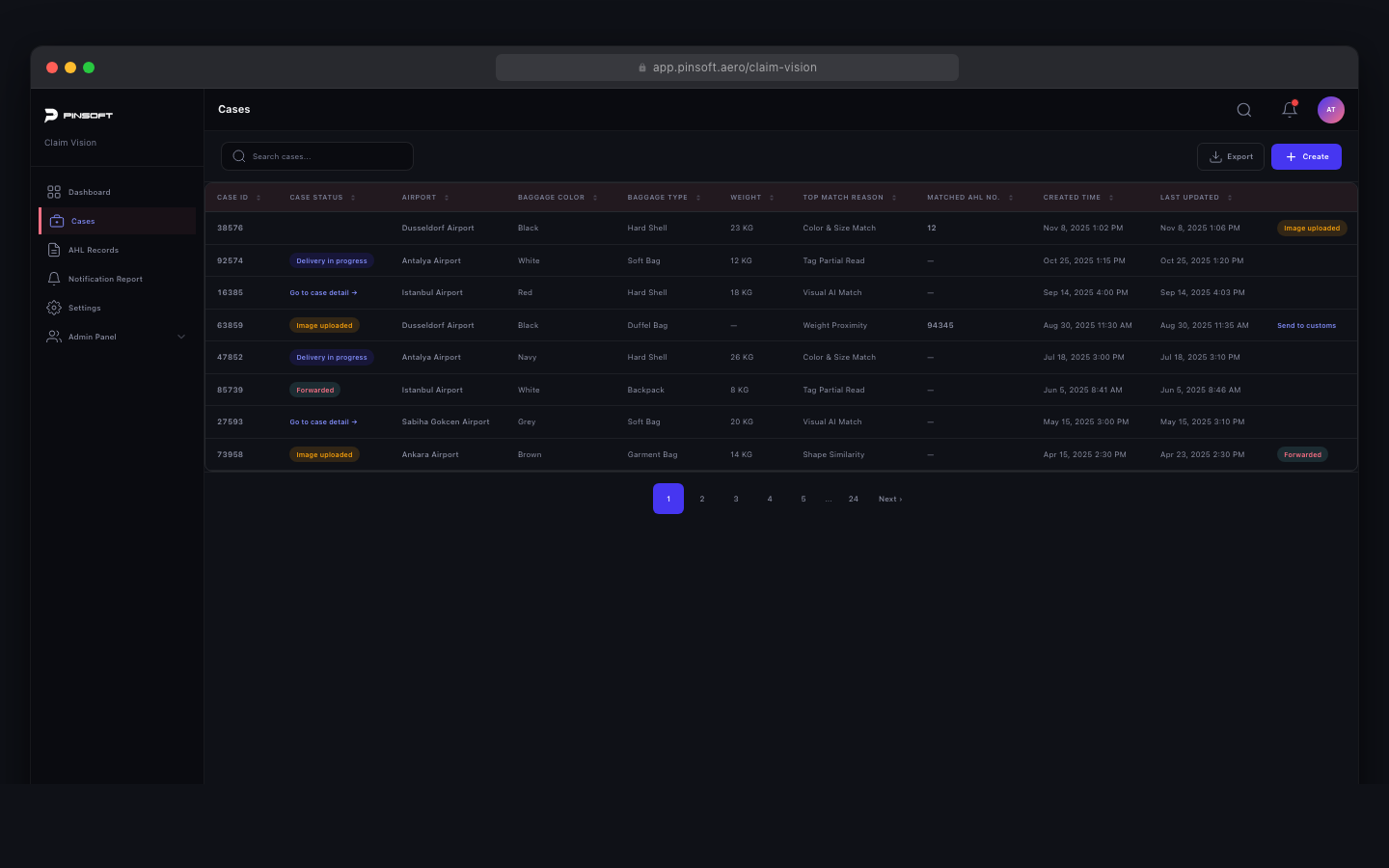Open the AT user avatar menu
This screenshot has height=868, width=1389.
click(x=1331, y=110)
